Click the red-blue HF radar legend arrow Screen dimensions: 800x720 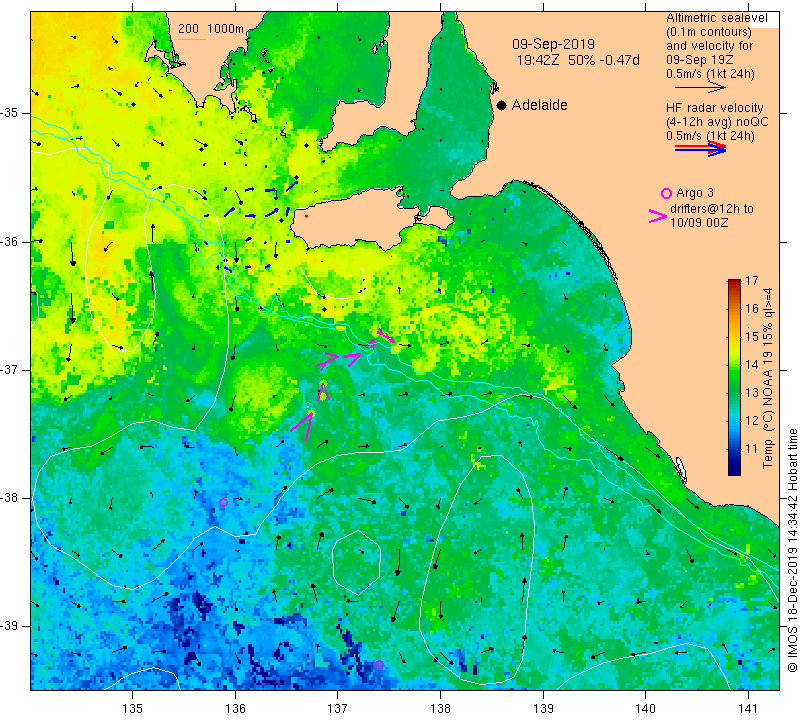click(x=700, y=148)
